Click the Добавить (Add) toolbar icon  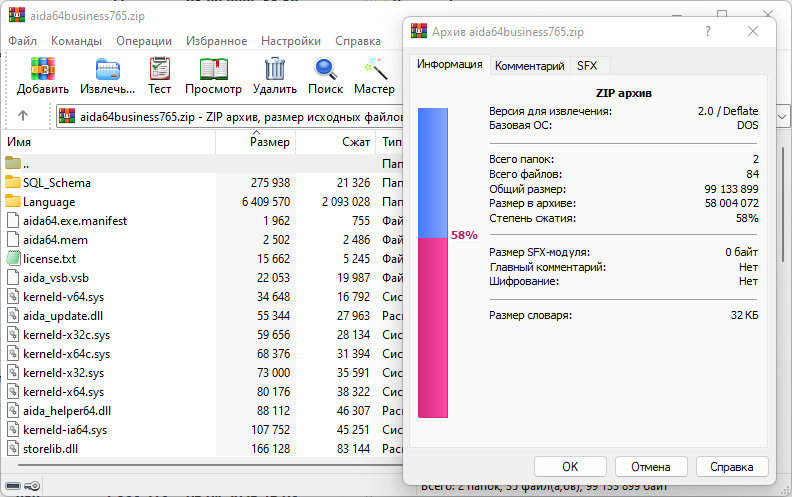pos(42,69)
